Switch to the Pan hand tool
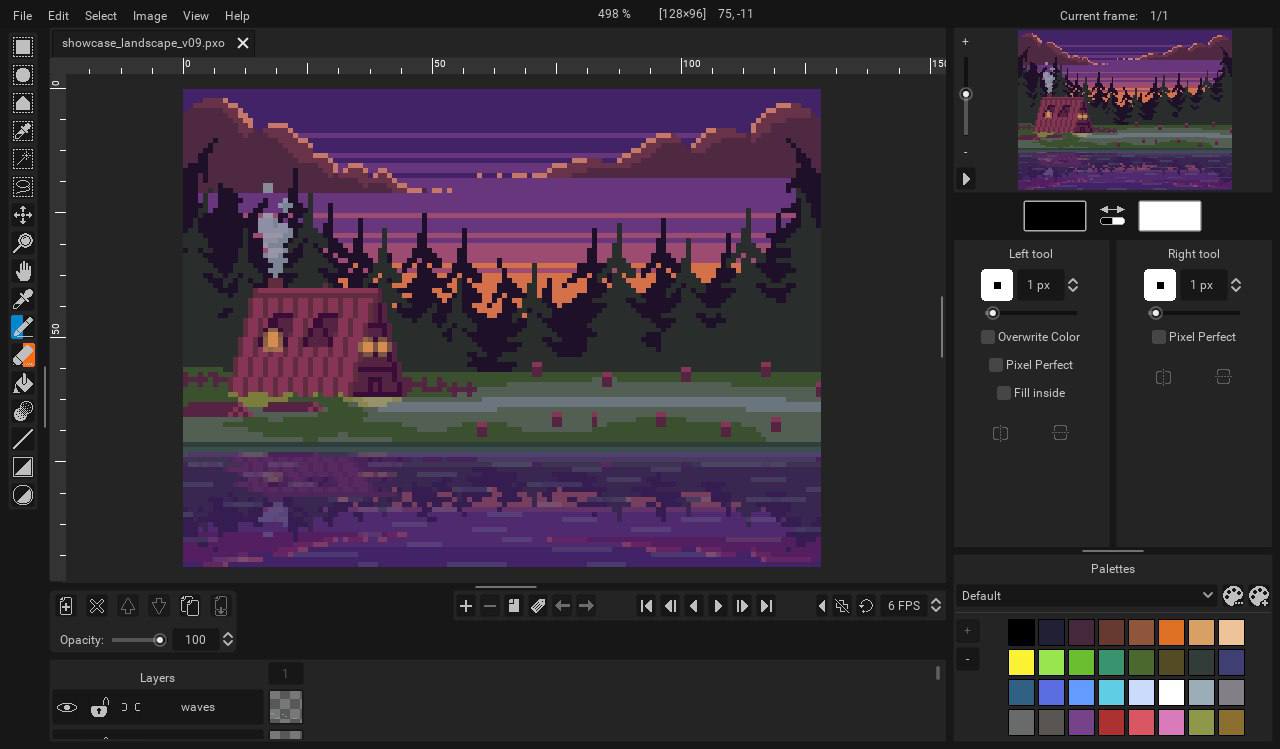The height and width of the screenshot is (749, 1280). pyautogui.click(x=23, y=271)
